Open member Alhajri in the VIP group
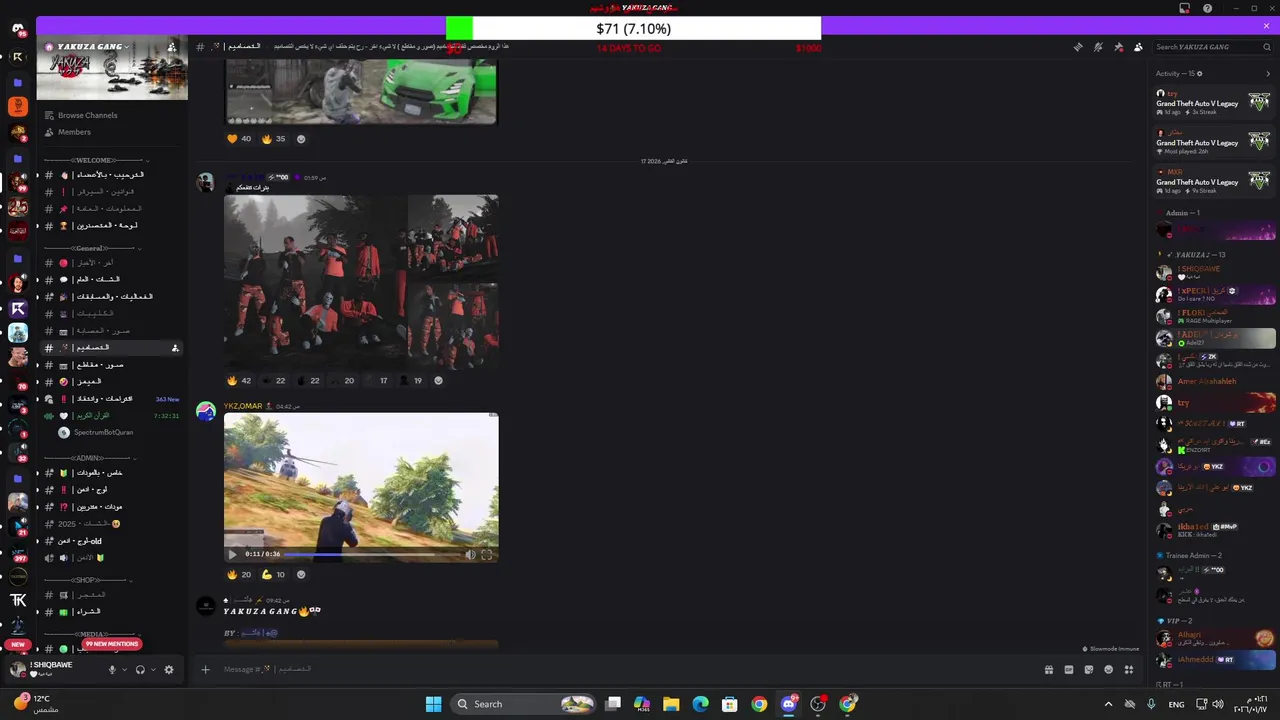The width and height of the screenshot is (1280, 720). (x=1217, y=638)
